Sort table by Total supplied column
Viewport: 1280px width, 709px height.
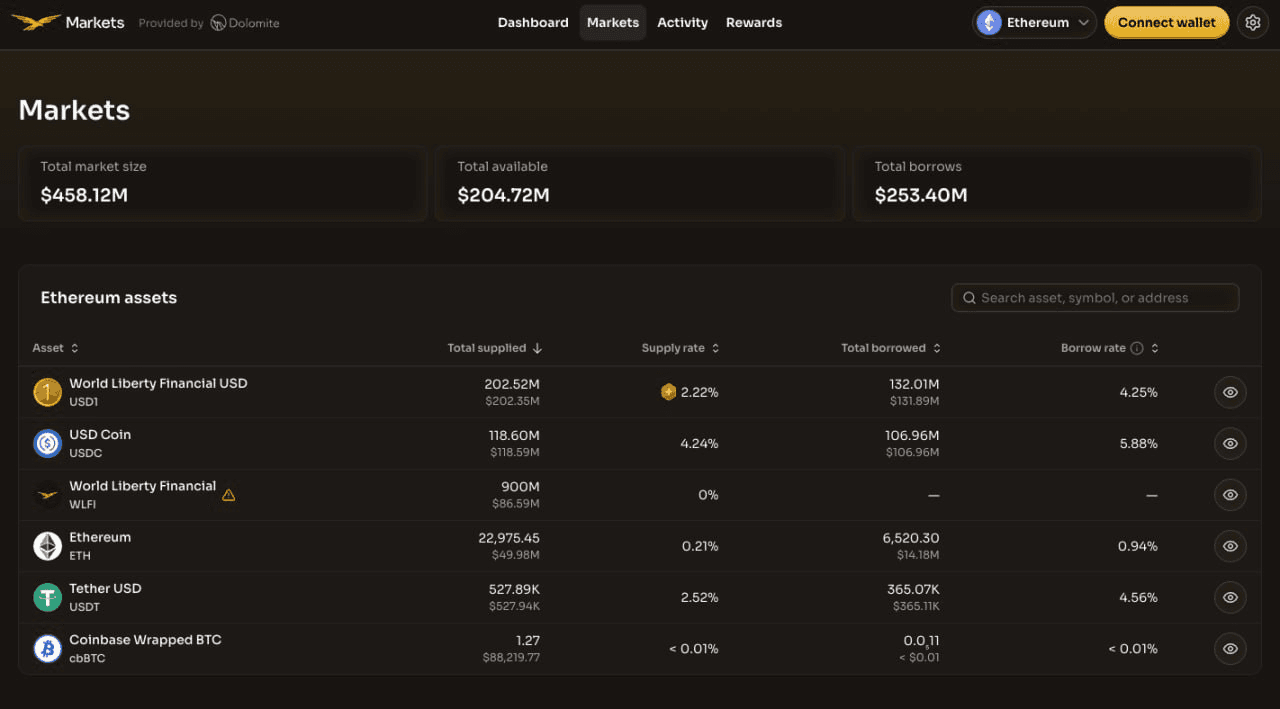[494, 348]
